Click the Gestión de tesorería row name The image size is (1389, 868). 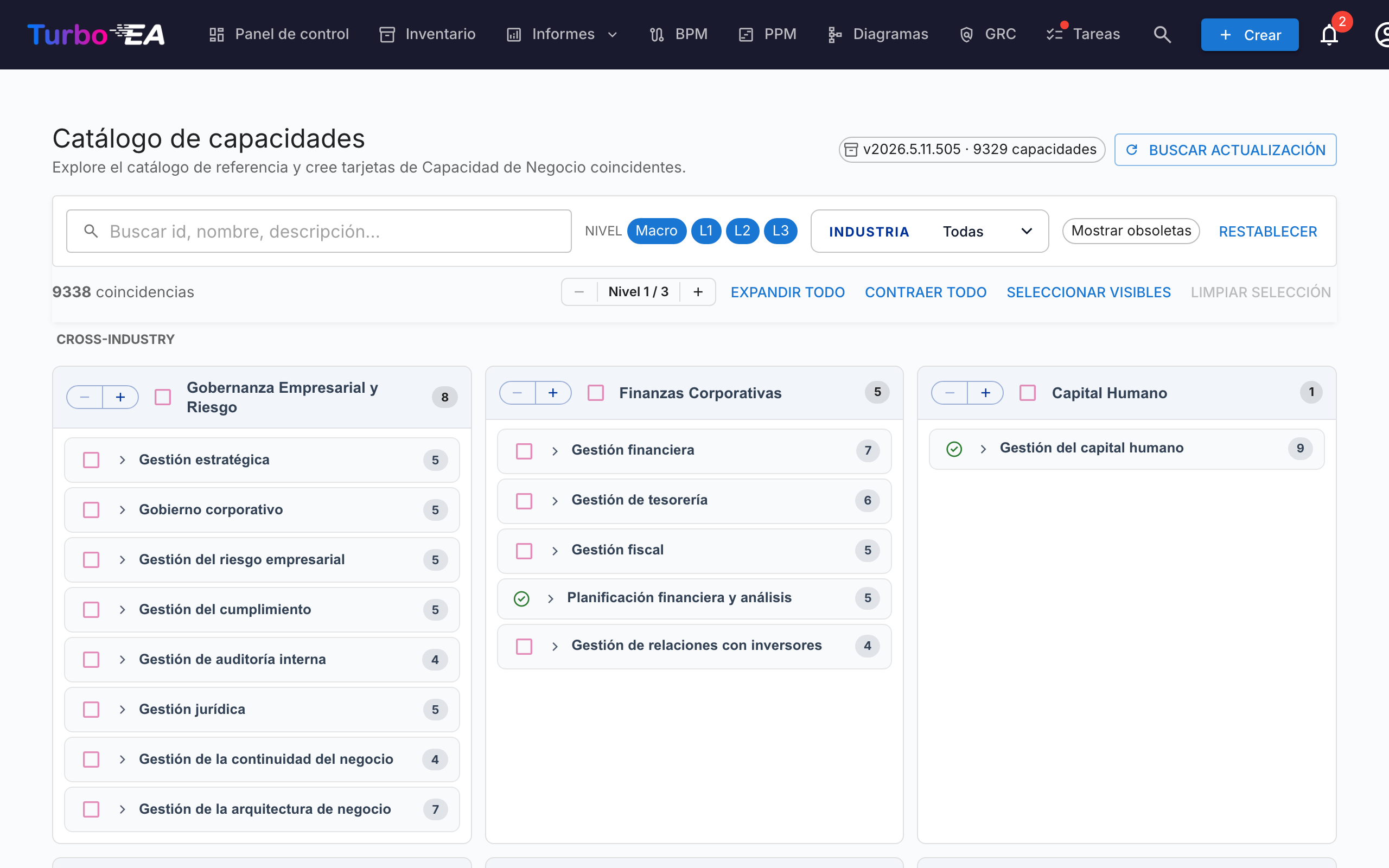[639, 500]
